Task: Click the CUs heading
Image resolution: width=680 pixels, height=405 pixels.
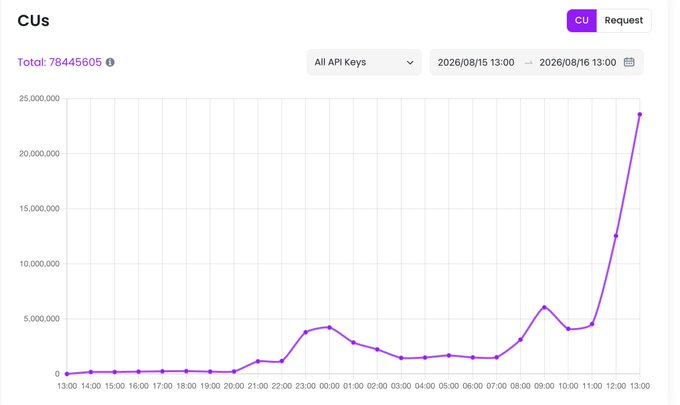Action: tap(33, 21)
